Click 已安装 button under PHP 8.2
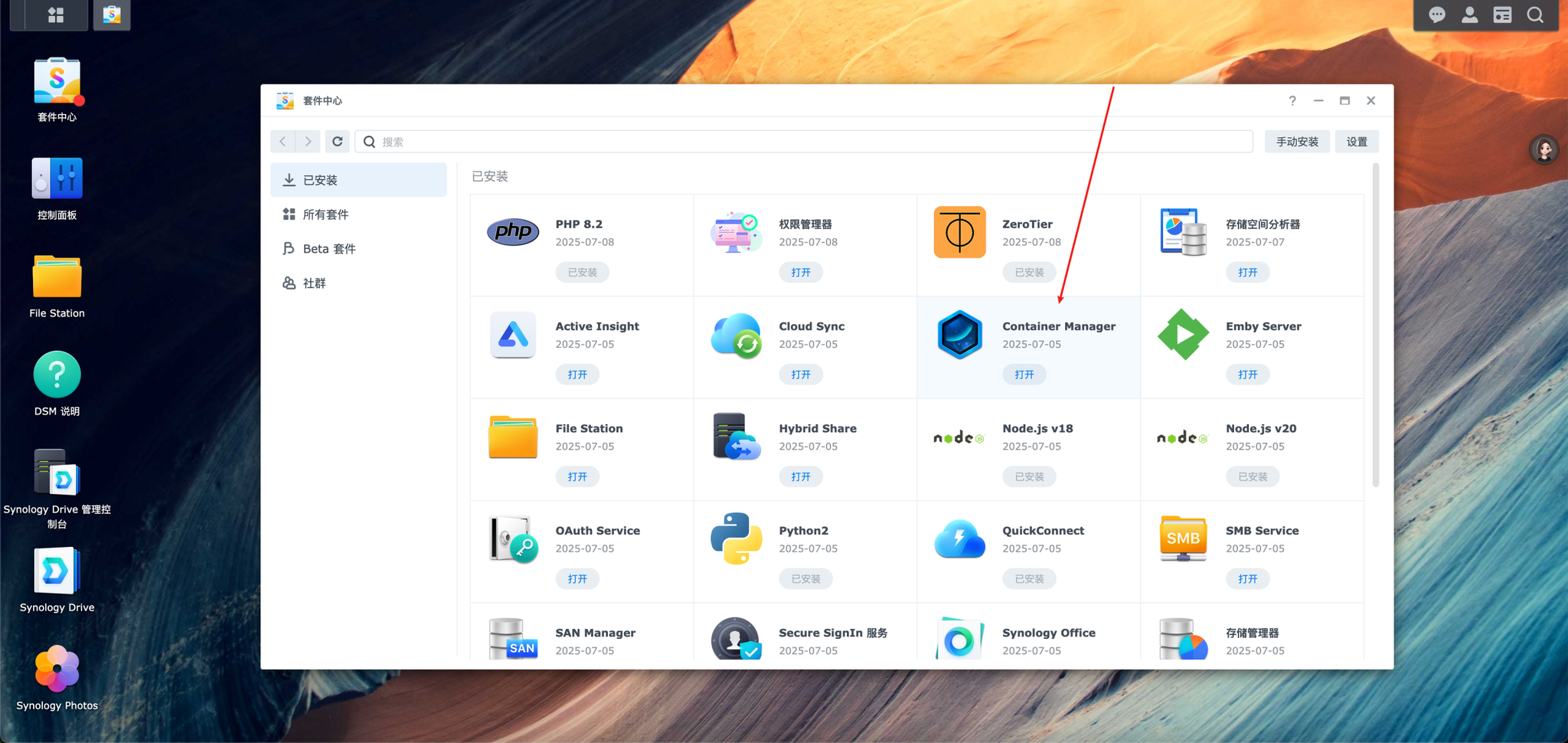 tap(582, 272)
